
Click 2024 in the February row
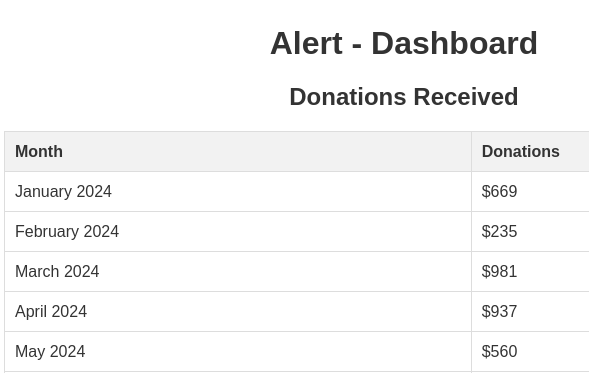pos(101,231)
